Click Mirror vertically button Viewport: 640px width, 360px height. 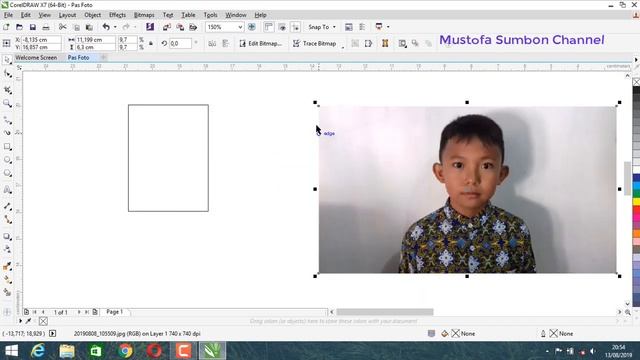pyautogui.click(x=226, y=43)
